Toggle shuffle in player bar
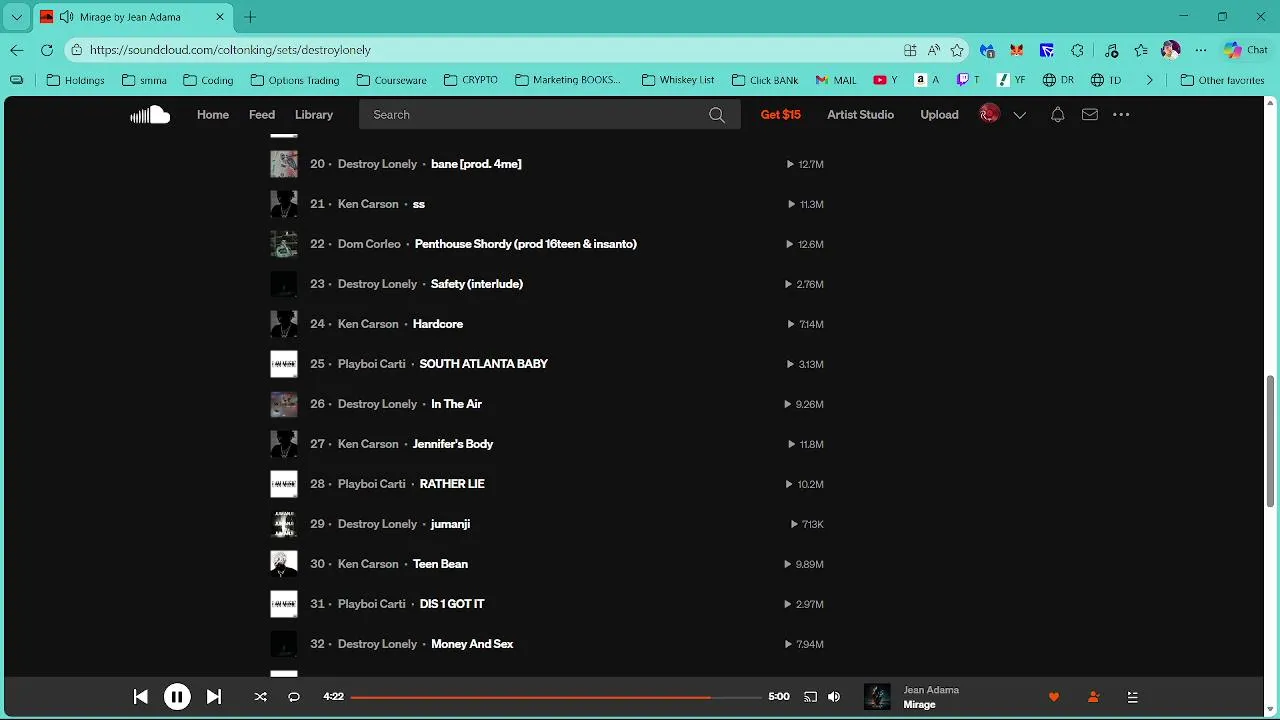This screenshot has height=720, width=1280. pyautogui.click(x=261, y=697)
